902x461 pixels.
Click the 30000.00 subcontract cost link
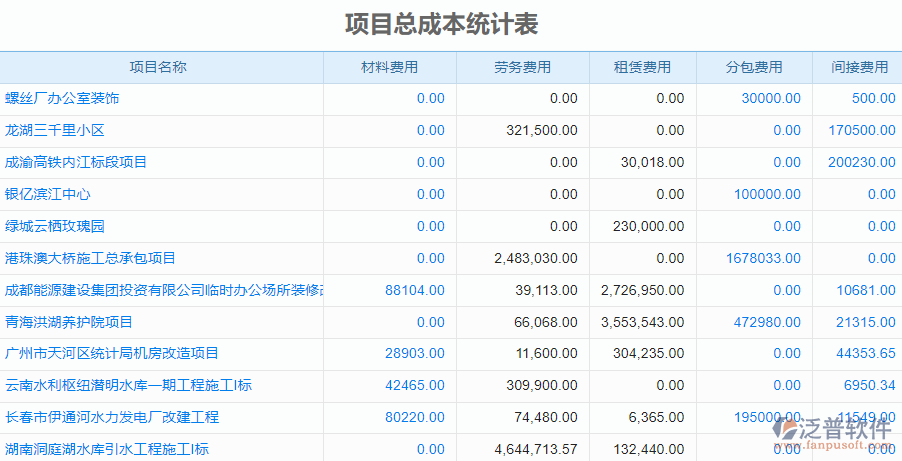point(770,98)
